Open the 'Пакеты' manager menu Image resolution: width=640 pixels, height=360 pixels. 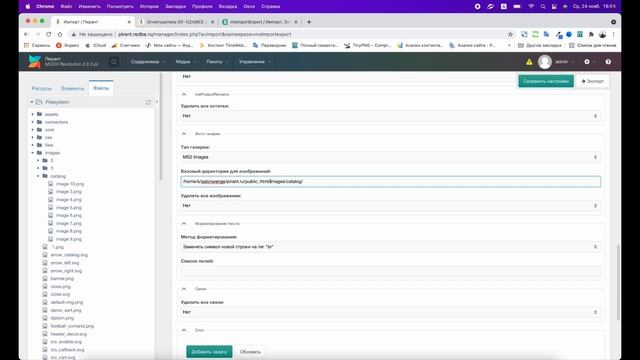[x=217, y=62]
